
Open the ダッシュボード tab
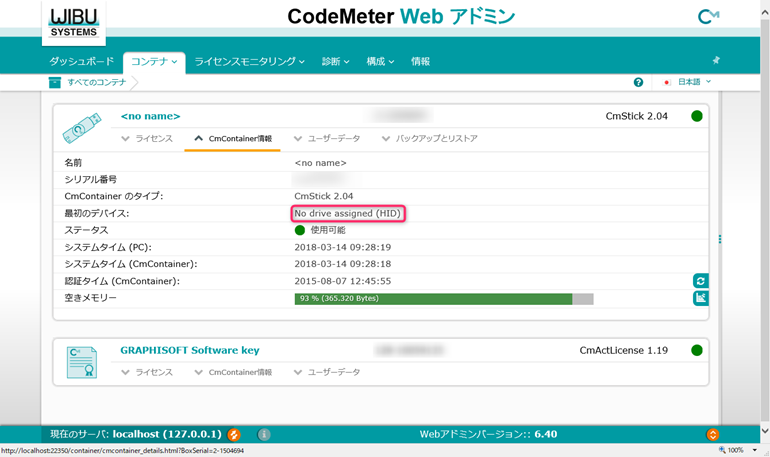pos(82,61)
